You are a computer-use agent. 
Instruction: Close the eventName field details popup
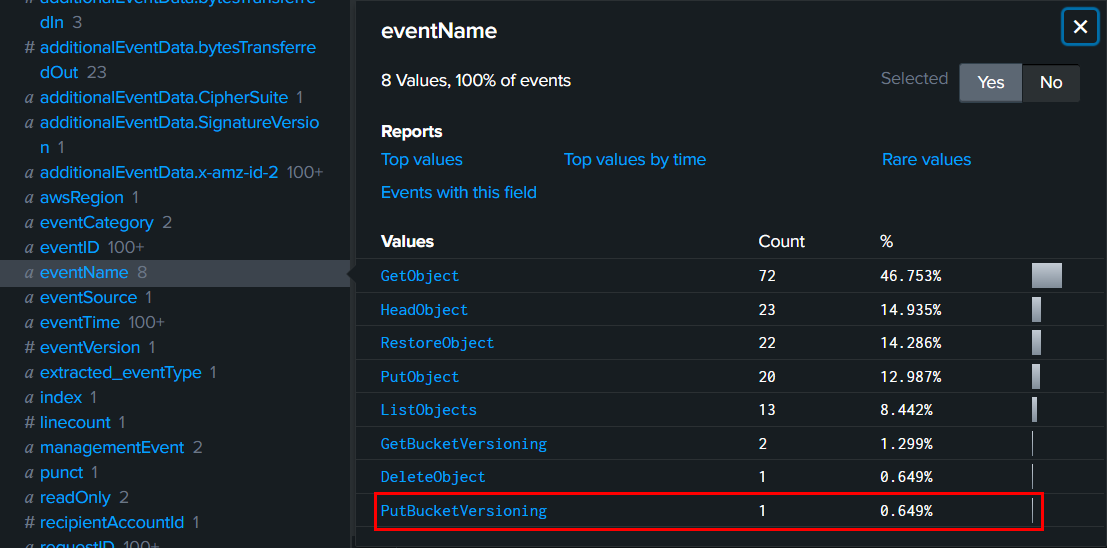click(x=1080, y=27)
